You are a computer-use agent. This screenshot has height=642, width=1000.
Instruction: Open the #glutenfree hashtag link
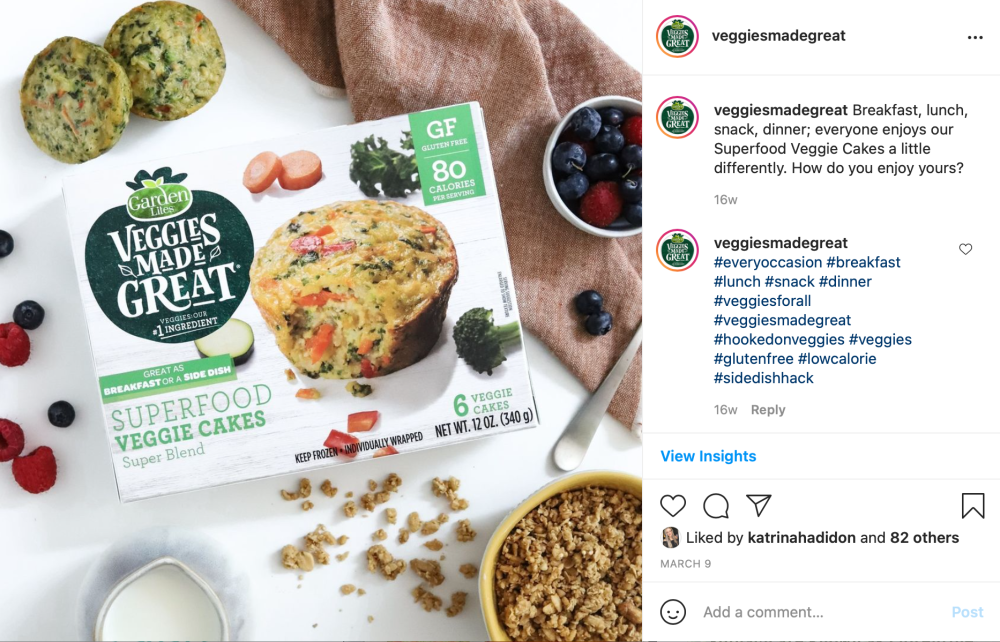click(753, 358)
